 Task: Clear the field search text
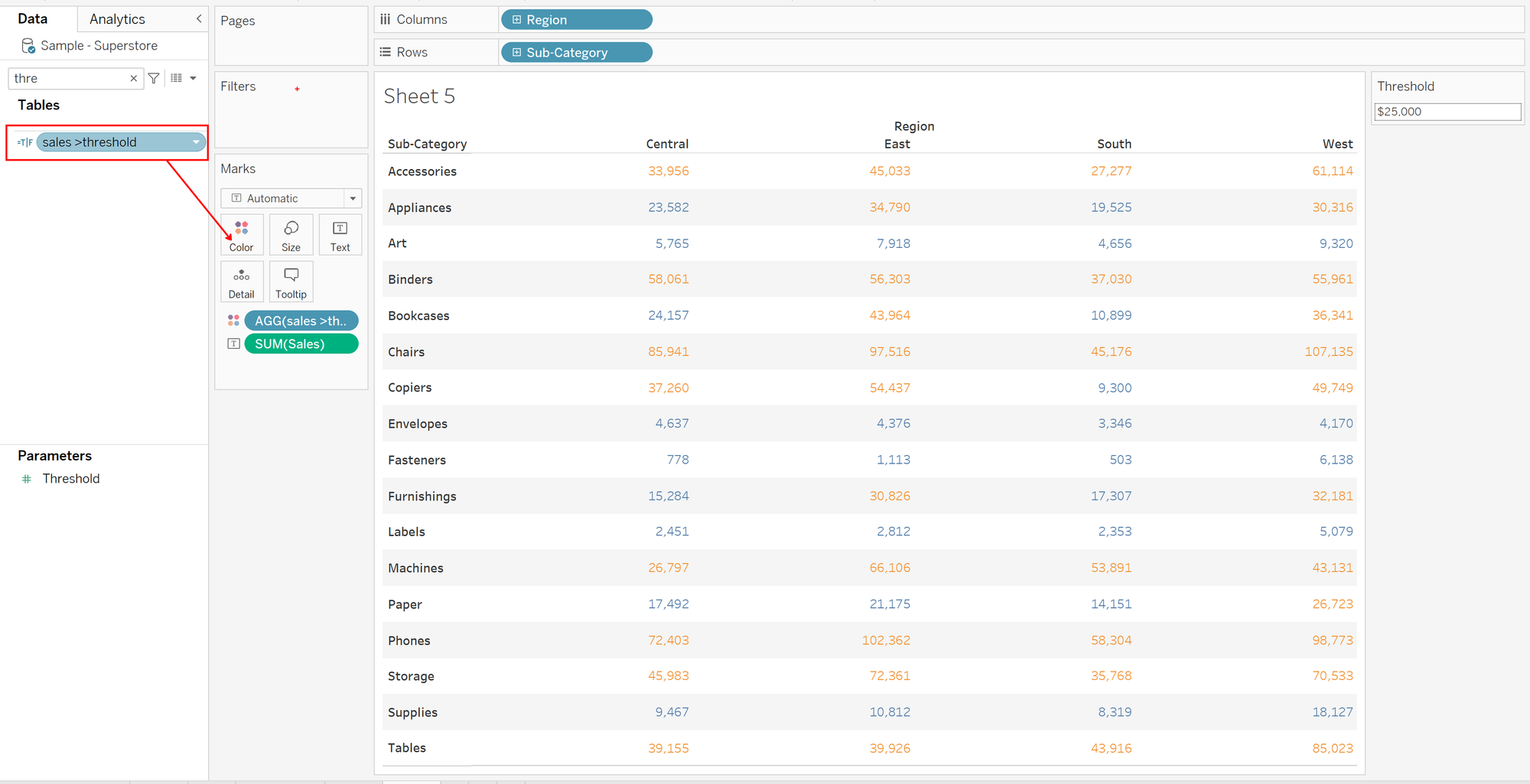click(x=134, y=78)
